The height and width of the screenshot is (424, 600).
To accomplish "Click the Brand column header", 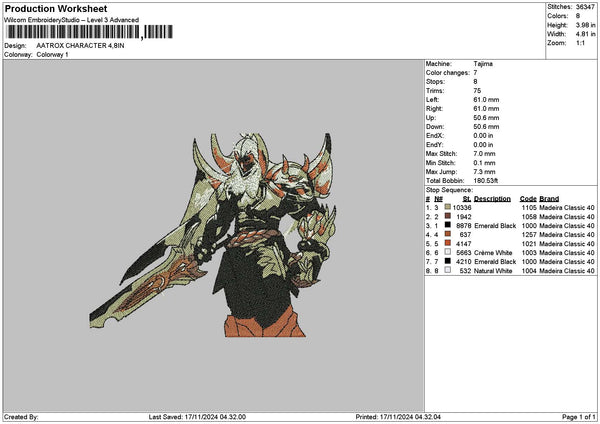I will tap(550, 198).
